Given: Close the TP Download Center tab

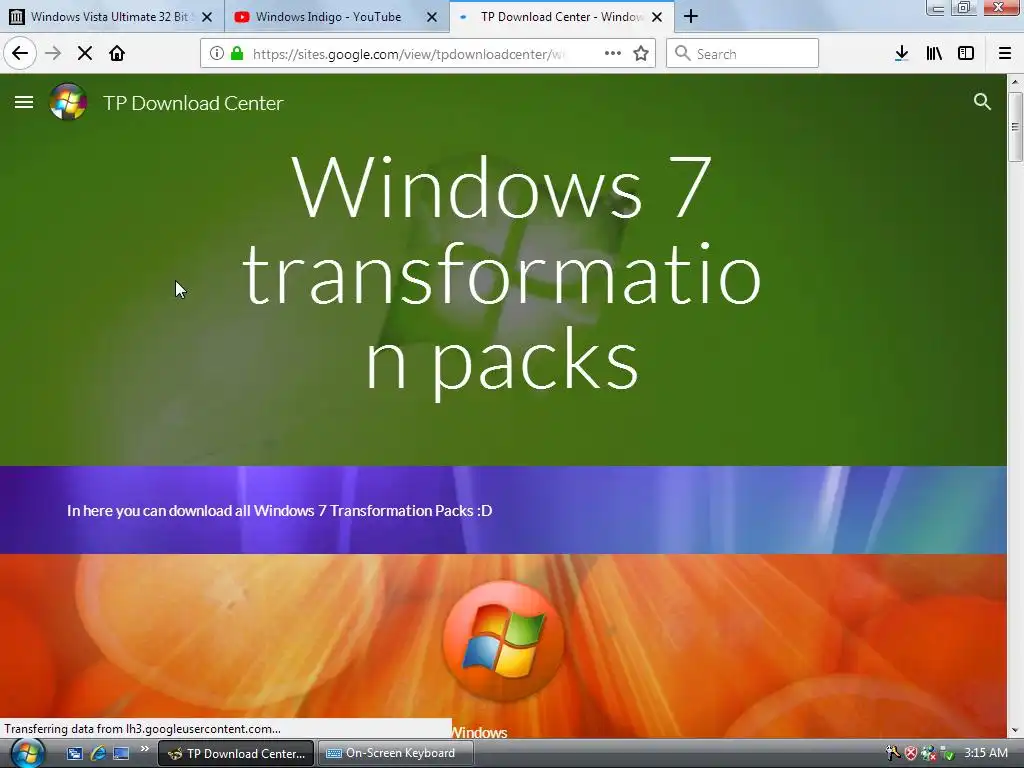Looking at the screenshot, I should (657, 17).
